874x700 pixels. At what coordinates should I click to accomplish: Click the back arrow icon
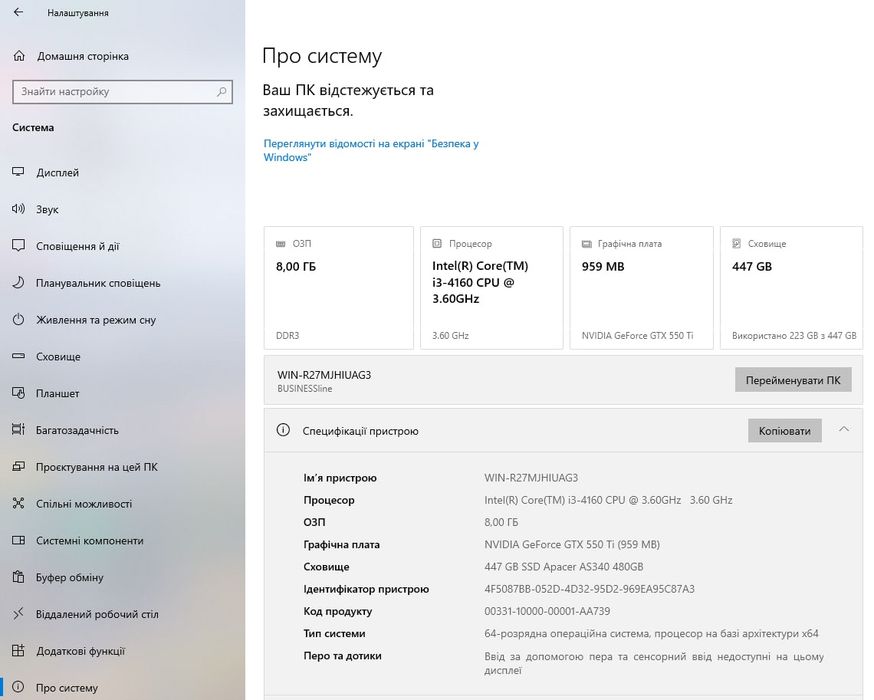[x=18, y=12]
